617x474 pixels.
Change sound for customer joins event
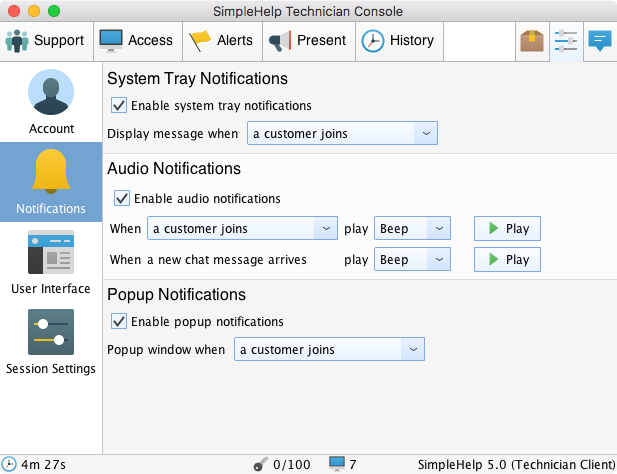pos(412,228)
